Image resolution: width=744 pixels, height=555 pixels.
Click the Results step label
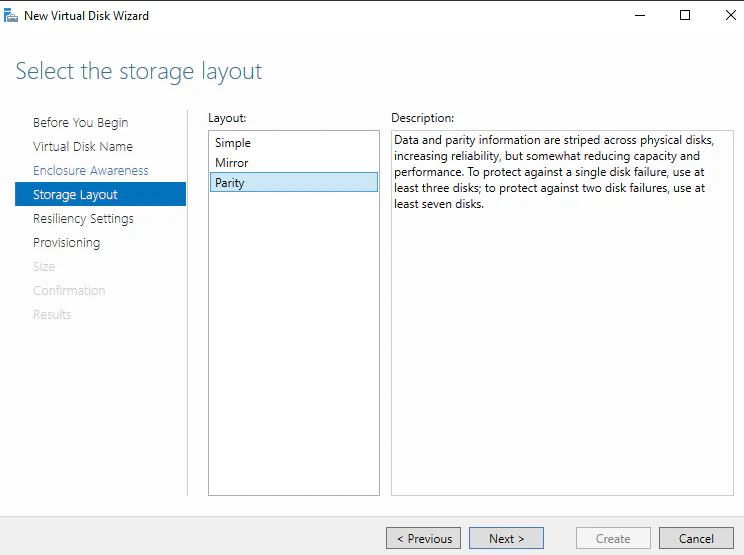click(52, 314)
